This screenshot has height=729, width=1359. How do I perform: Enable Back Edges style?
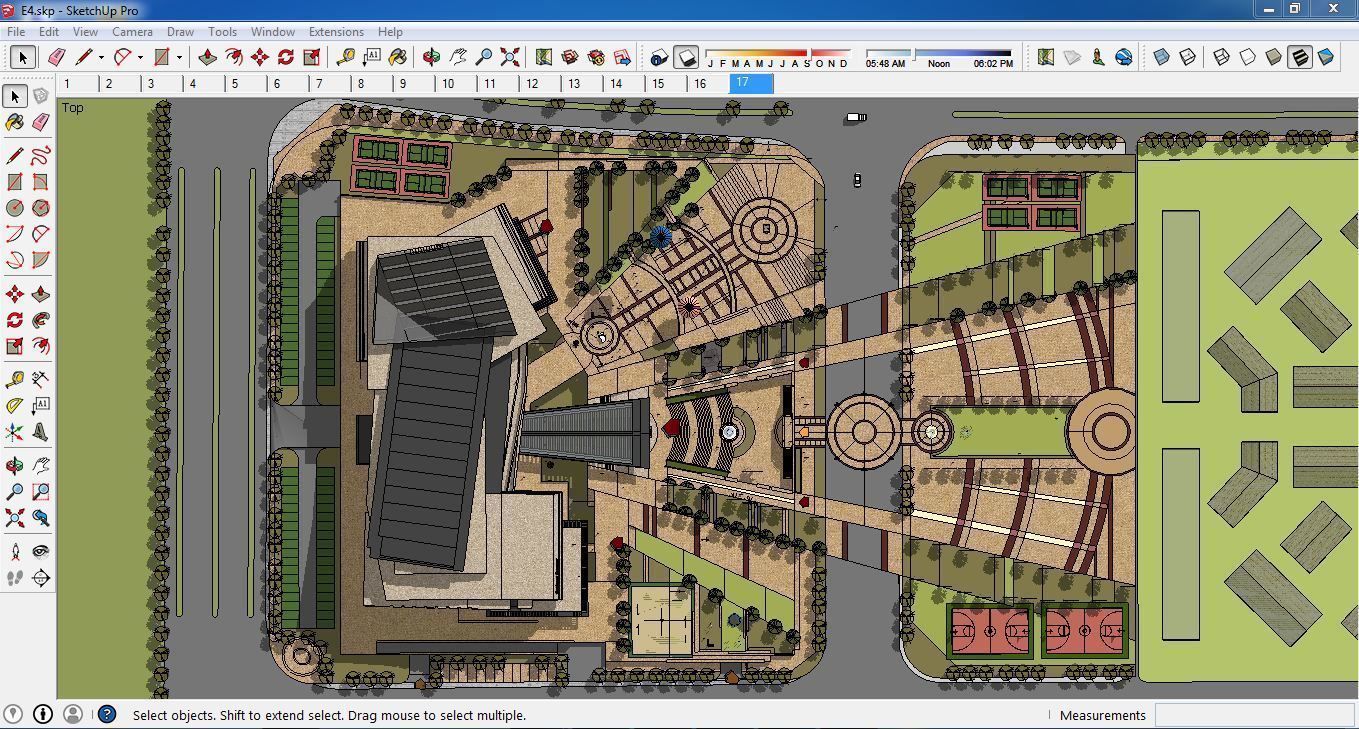point(1187,57)
